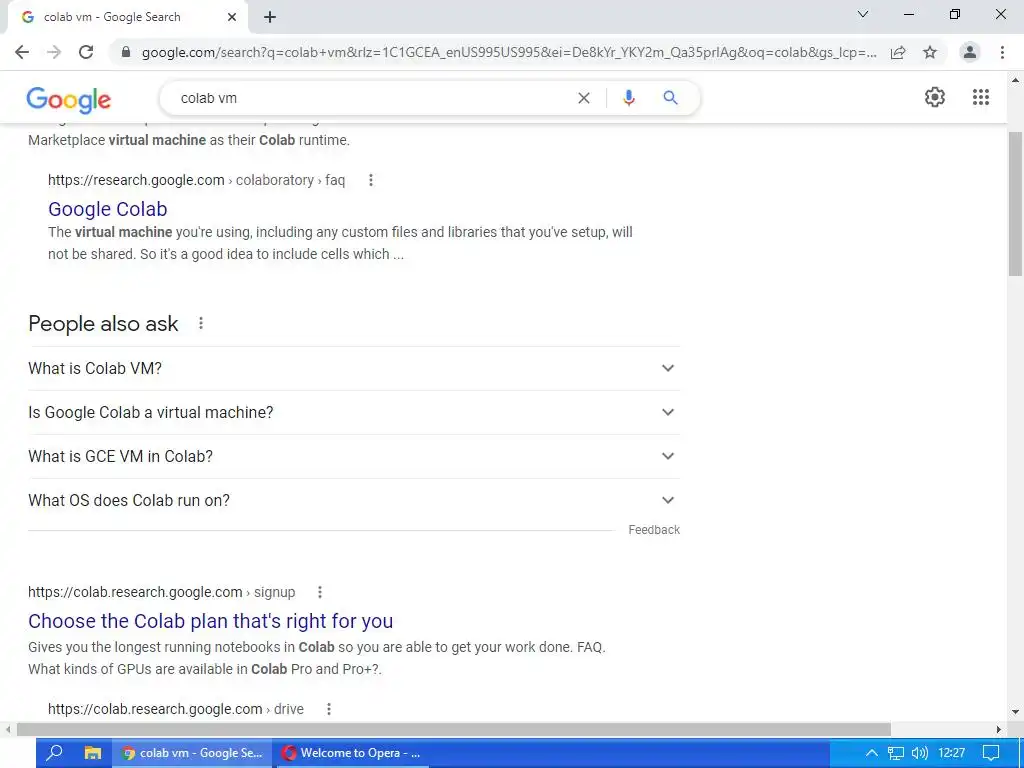Click the scroll left arrow

pos(8,729)
